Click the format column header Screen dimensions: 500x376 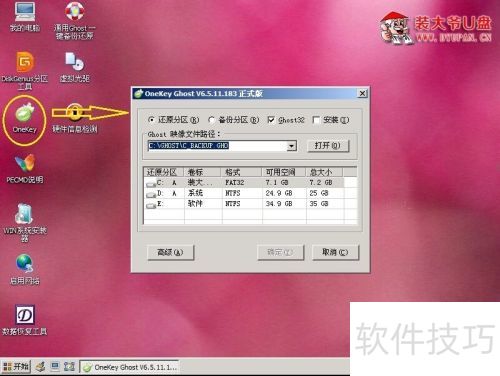pyautogui.click(x=242, y=172)
